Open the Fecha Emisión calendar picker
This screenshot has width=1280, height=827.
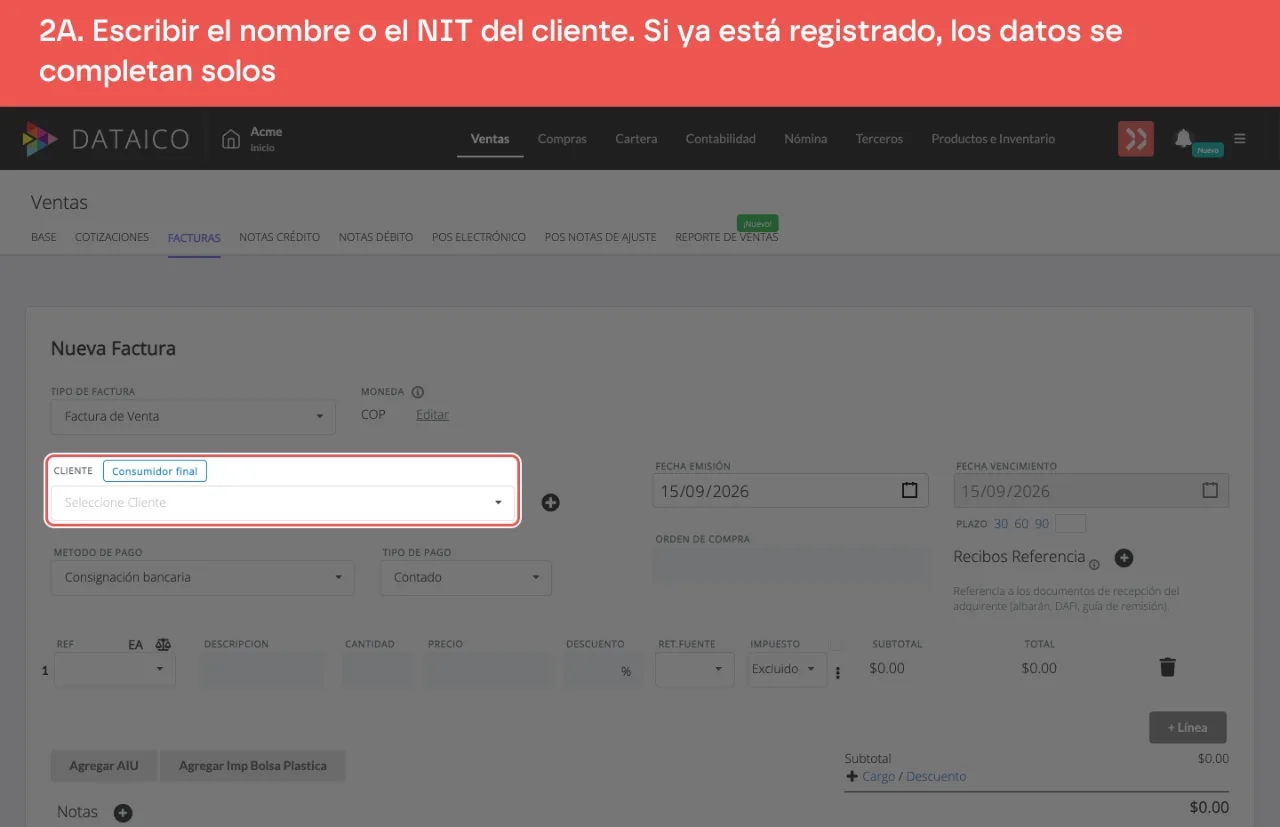coord(909,490)
